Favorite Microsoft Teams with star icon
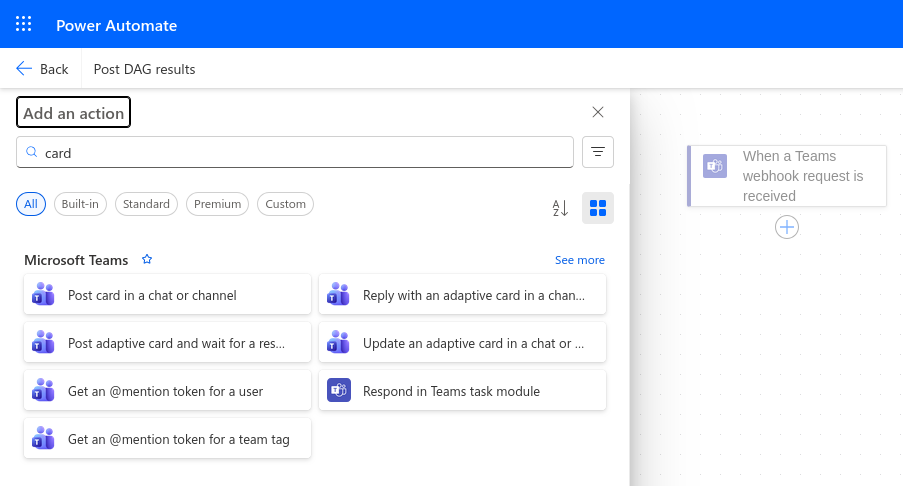 pyautogui.click(x=147, y=260)
